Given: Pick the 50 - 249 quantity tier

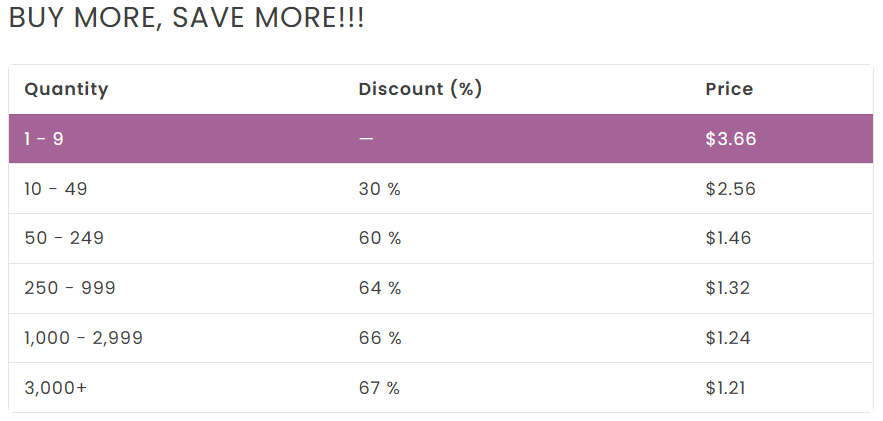Looking at the screenshot, I should [64, 238].
